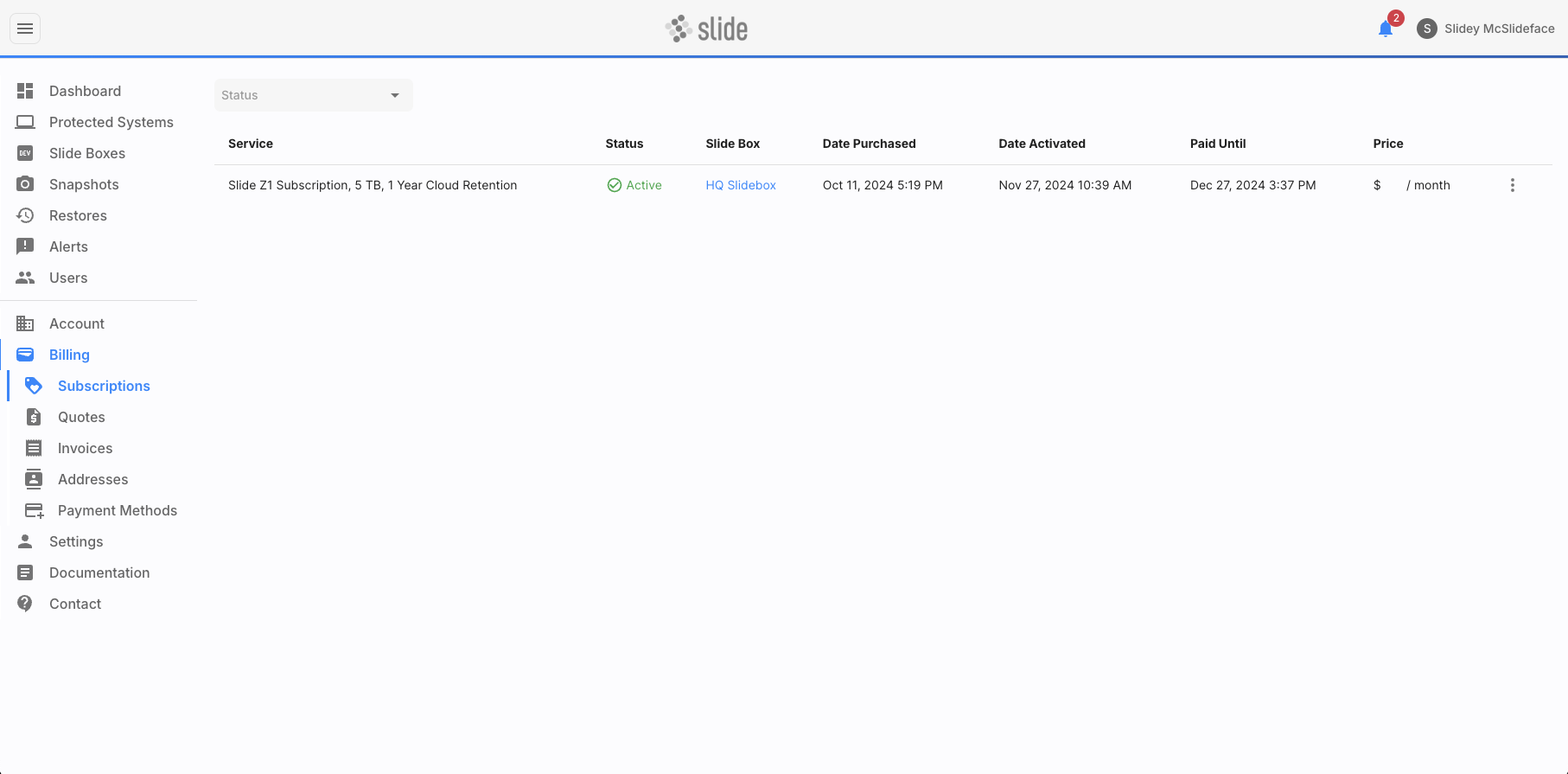Click the Billing card icon
Screen dimensions: 1568x774
click(25, 355)
